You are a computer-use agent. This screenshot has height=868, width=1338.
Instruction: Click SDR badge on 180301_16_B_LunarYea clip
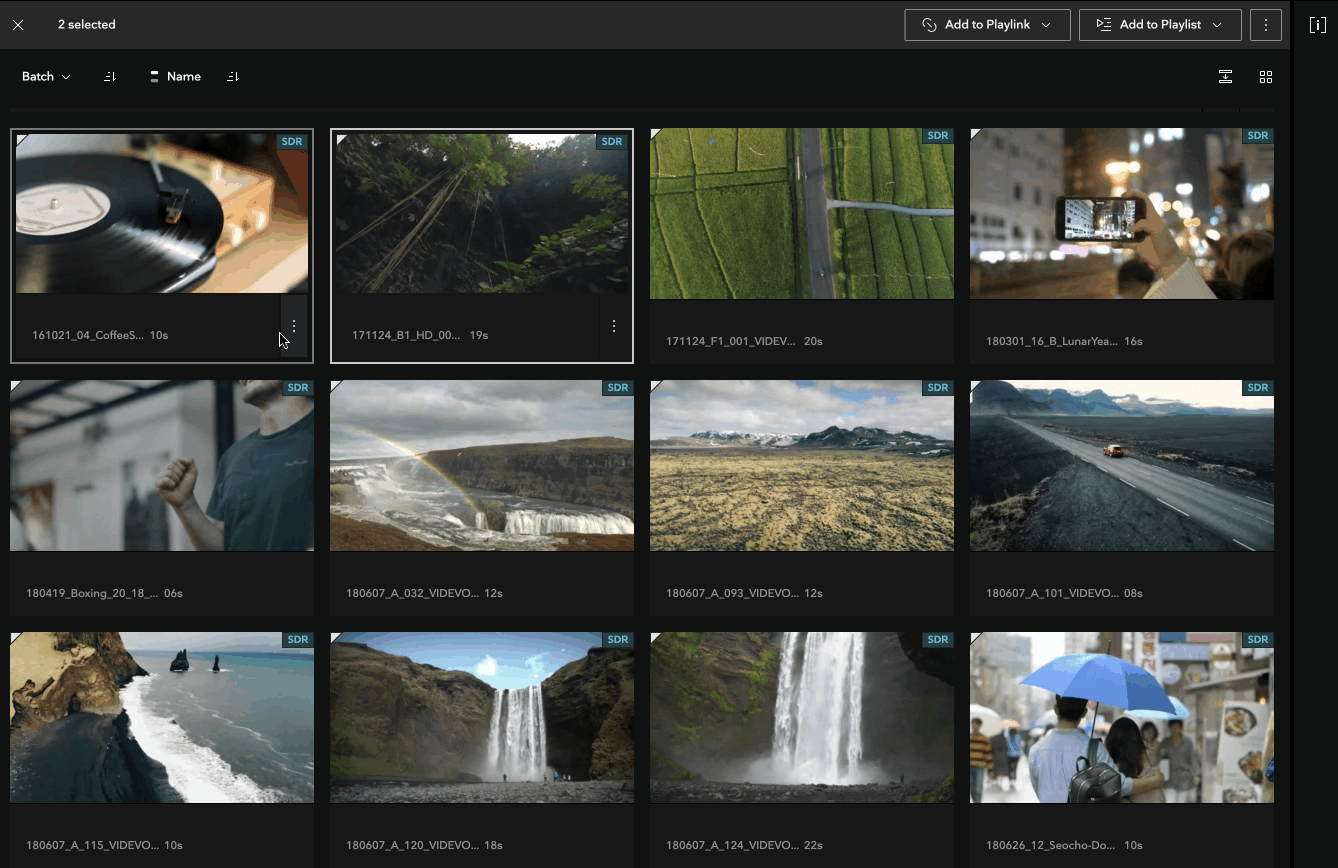(x=1258, y=136)
